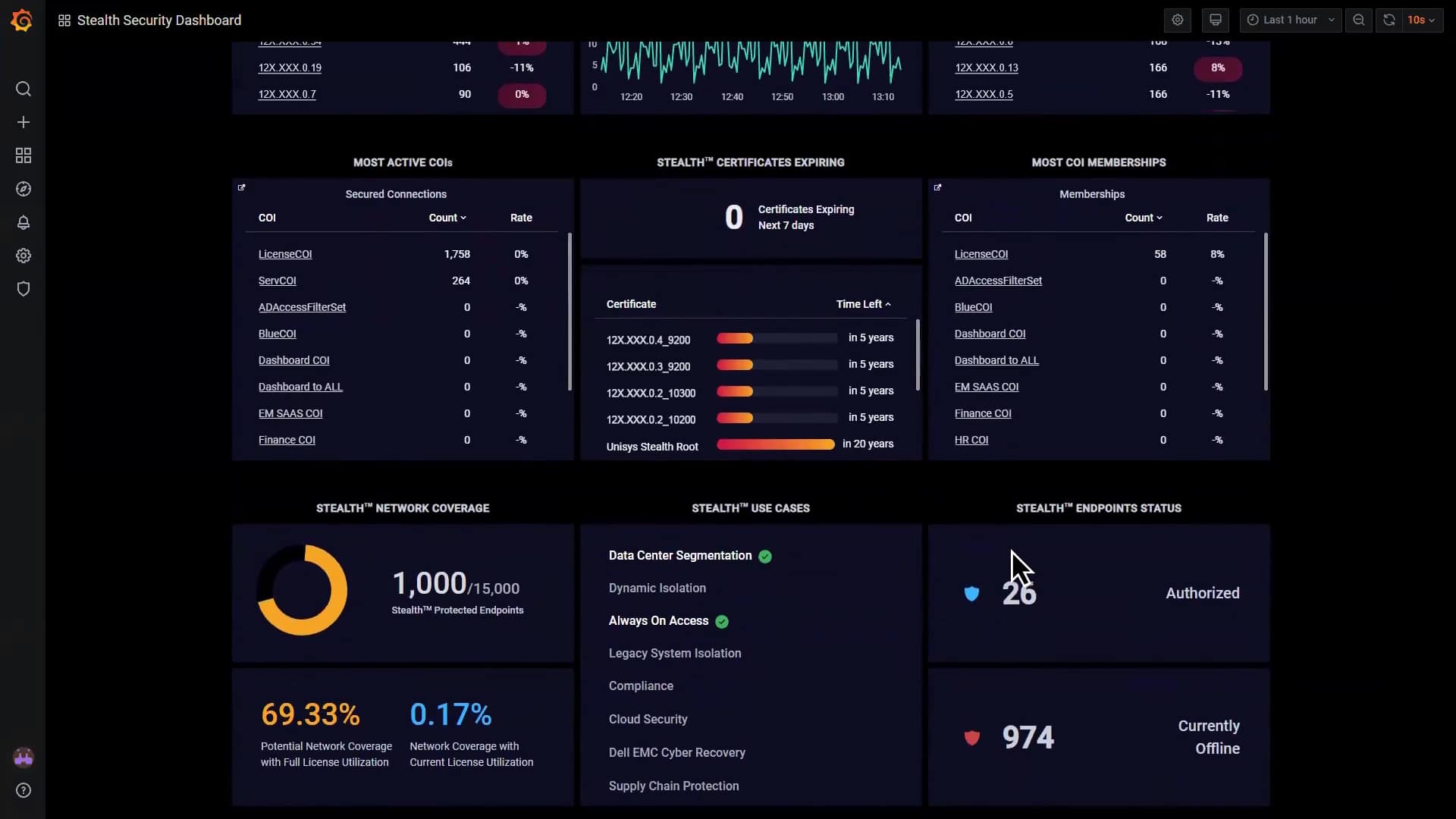Click the Certificate column header
Screen dimensions: 1456x819
[631, 305]
